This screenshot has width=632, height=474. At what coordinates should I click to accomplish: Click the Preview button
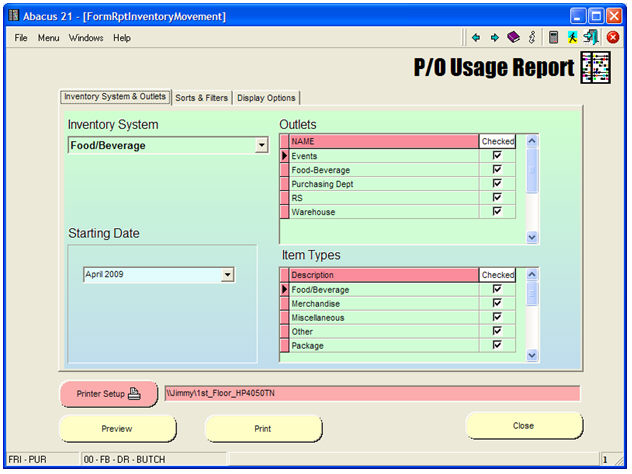pos(117,428)
